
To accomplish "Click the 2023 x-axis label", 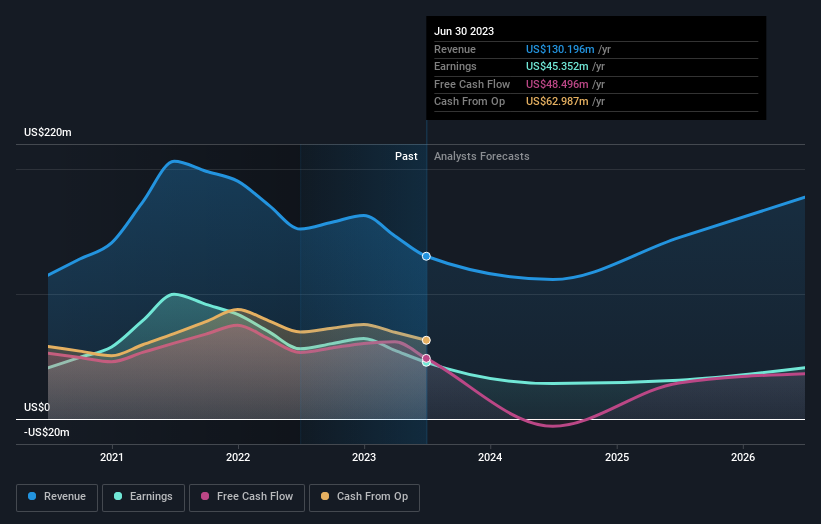I will point(364,457).
